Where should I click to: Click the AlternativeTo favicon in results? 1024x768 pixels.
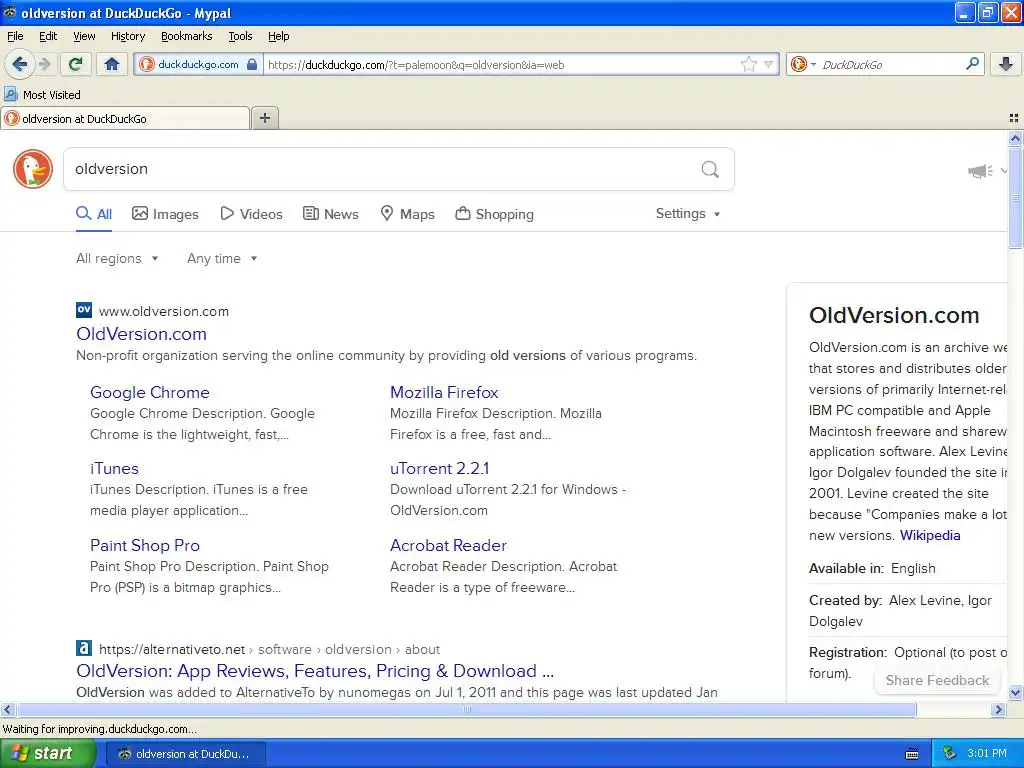coord(84,648)
